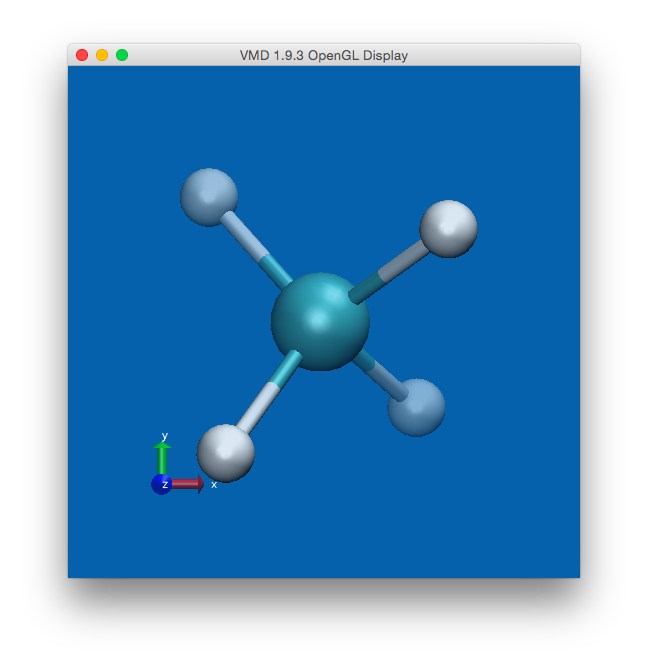Click the VMD 1.9.3 OpenGL Display title
648x670 pixels.
(x=324, y=56)
